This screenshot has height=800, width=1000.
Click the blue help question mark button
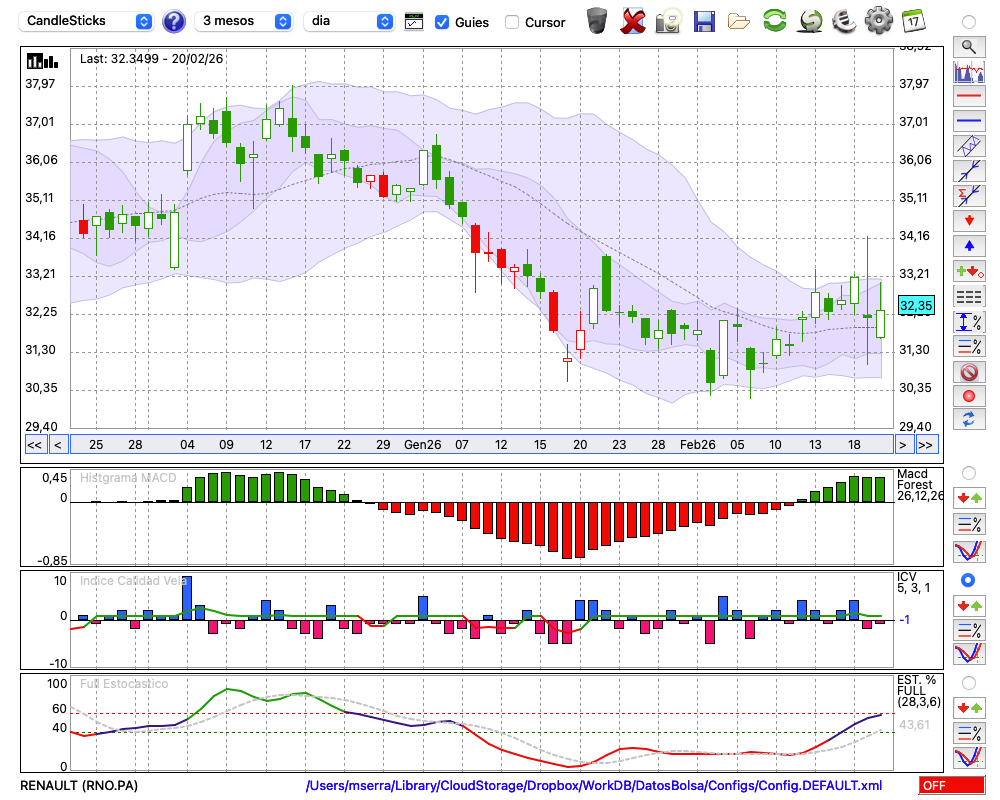tap(174, 21)
